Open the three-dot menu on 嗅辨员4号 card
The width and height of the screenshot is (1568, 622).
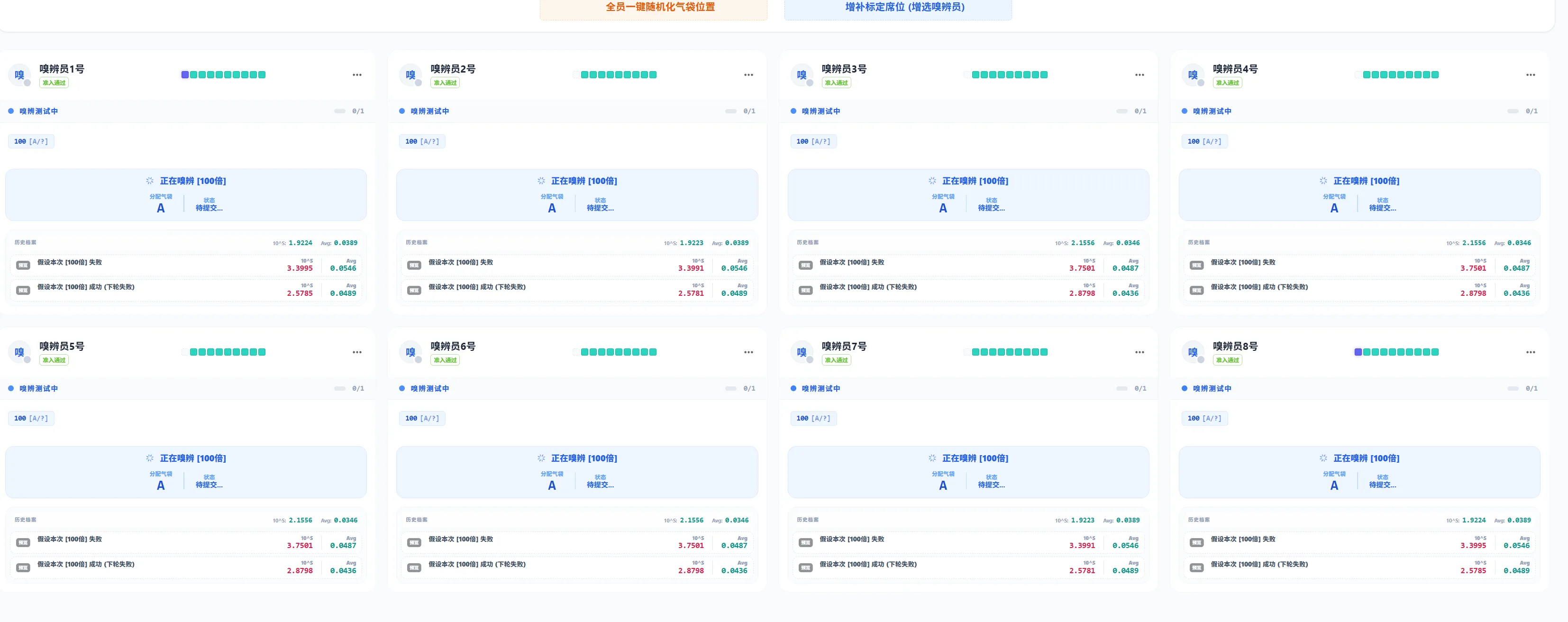pyautogui.click(x=1531, y=75)
